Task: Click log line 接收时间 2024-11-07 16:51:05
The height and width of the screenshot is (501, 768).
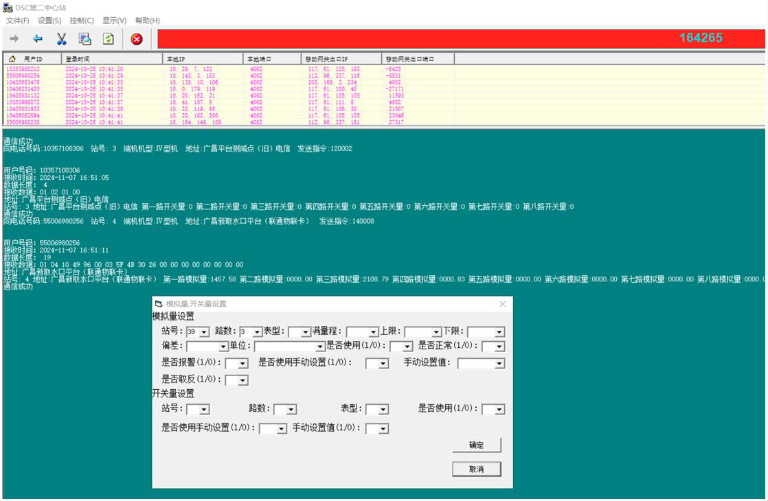Action: coord(56,178)
